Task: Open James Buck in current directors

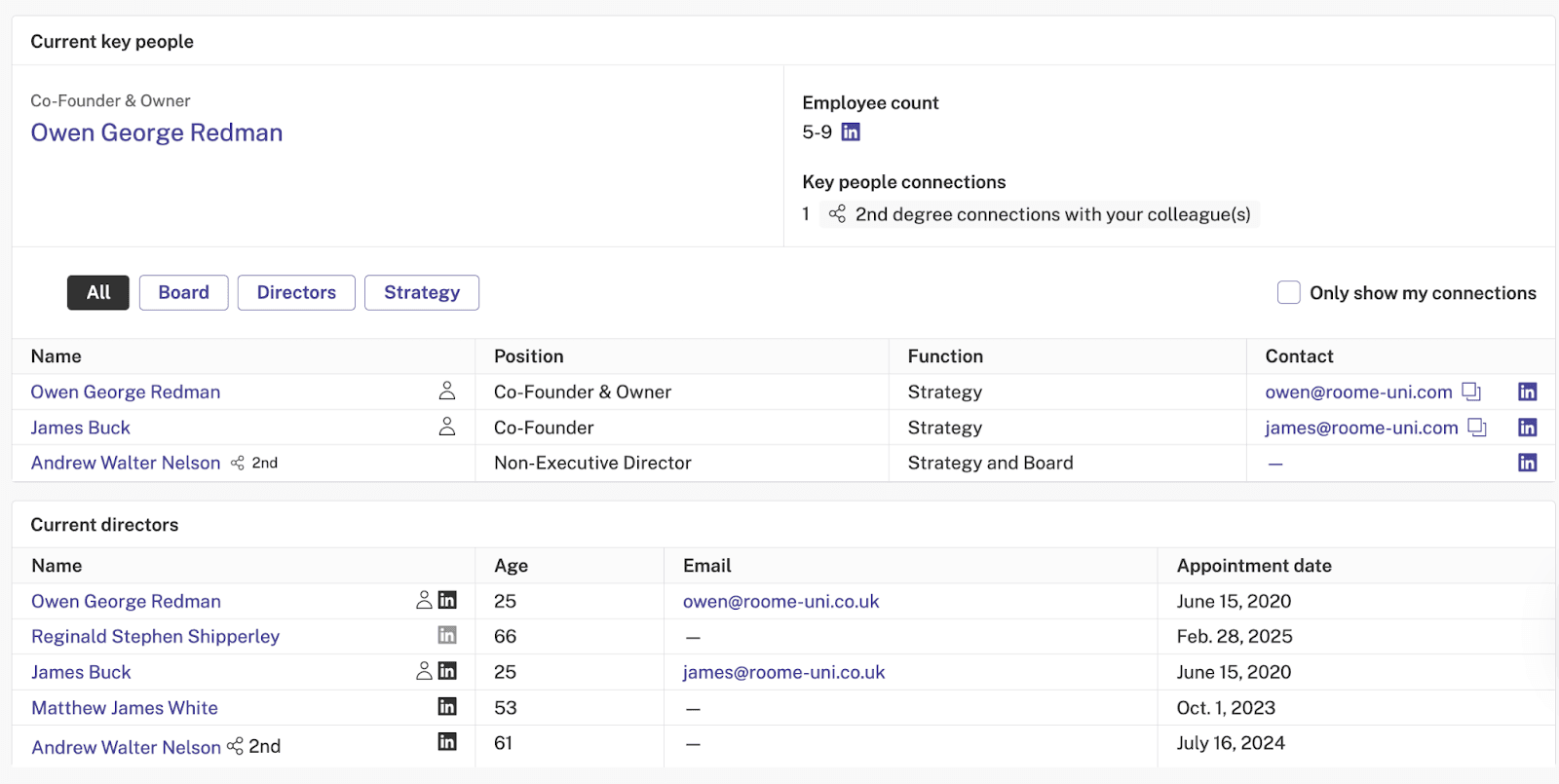Action: pyautogui.click(x=81, y=672)
